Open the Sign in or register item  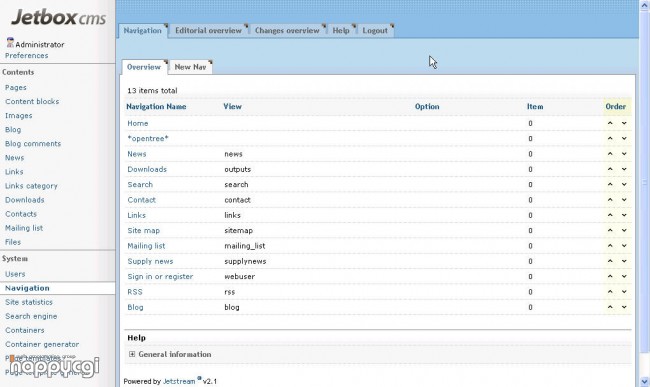tap(160, 276)
